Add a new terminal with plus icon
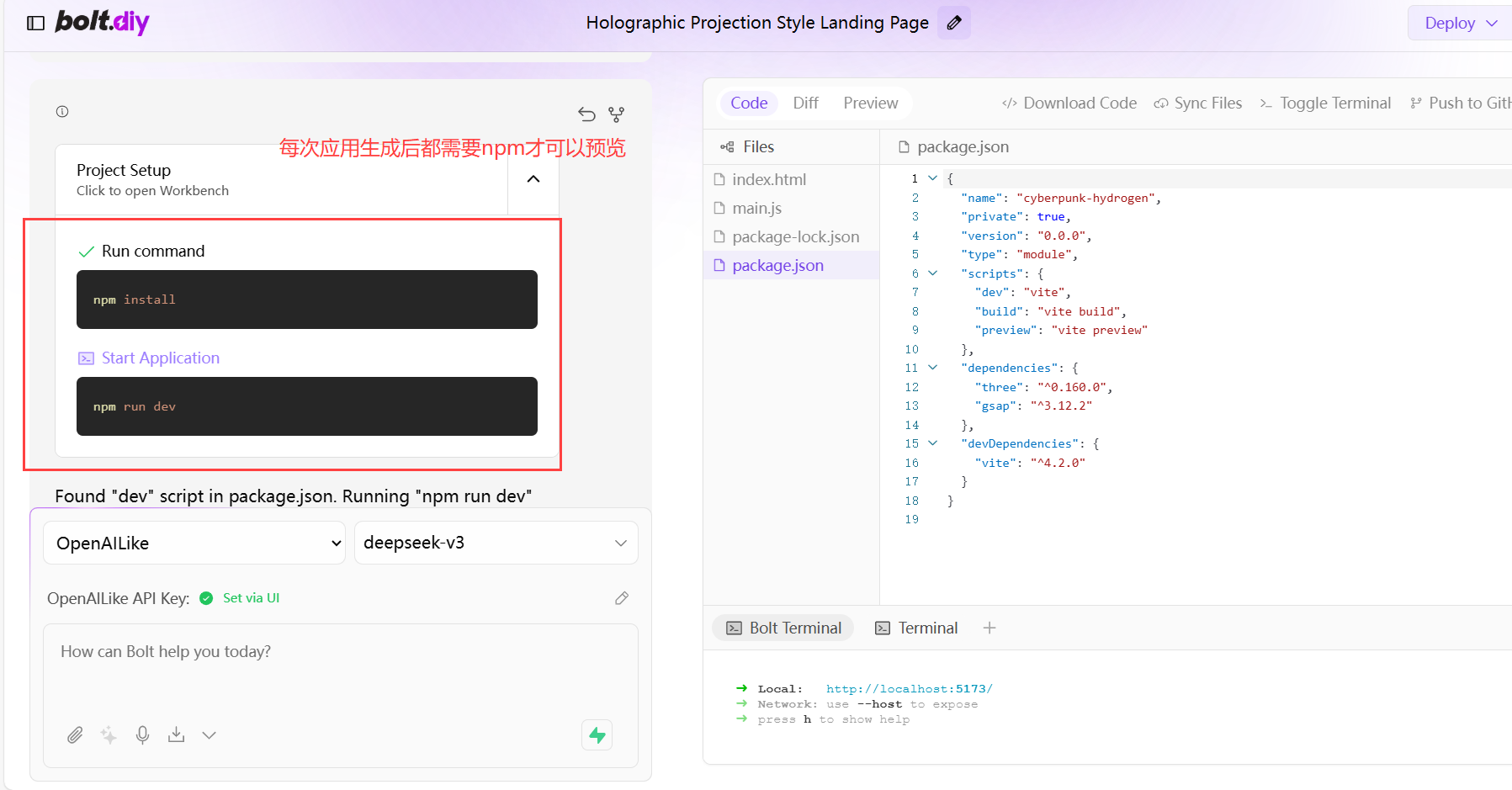1512x790 pixels. pos(989,628)
